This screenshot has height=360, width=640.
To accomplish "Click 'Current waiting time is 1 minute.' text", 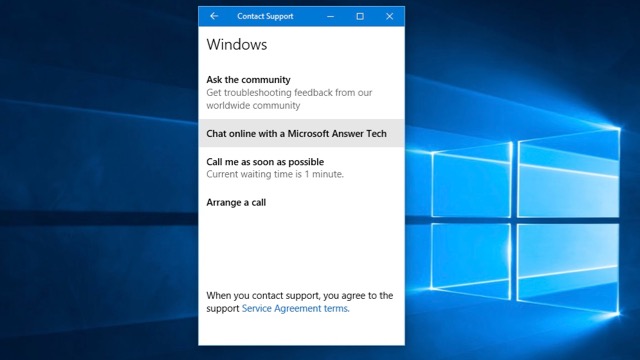I will [275, 174].
